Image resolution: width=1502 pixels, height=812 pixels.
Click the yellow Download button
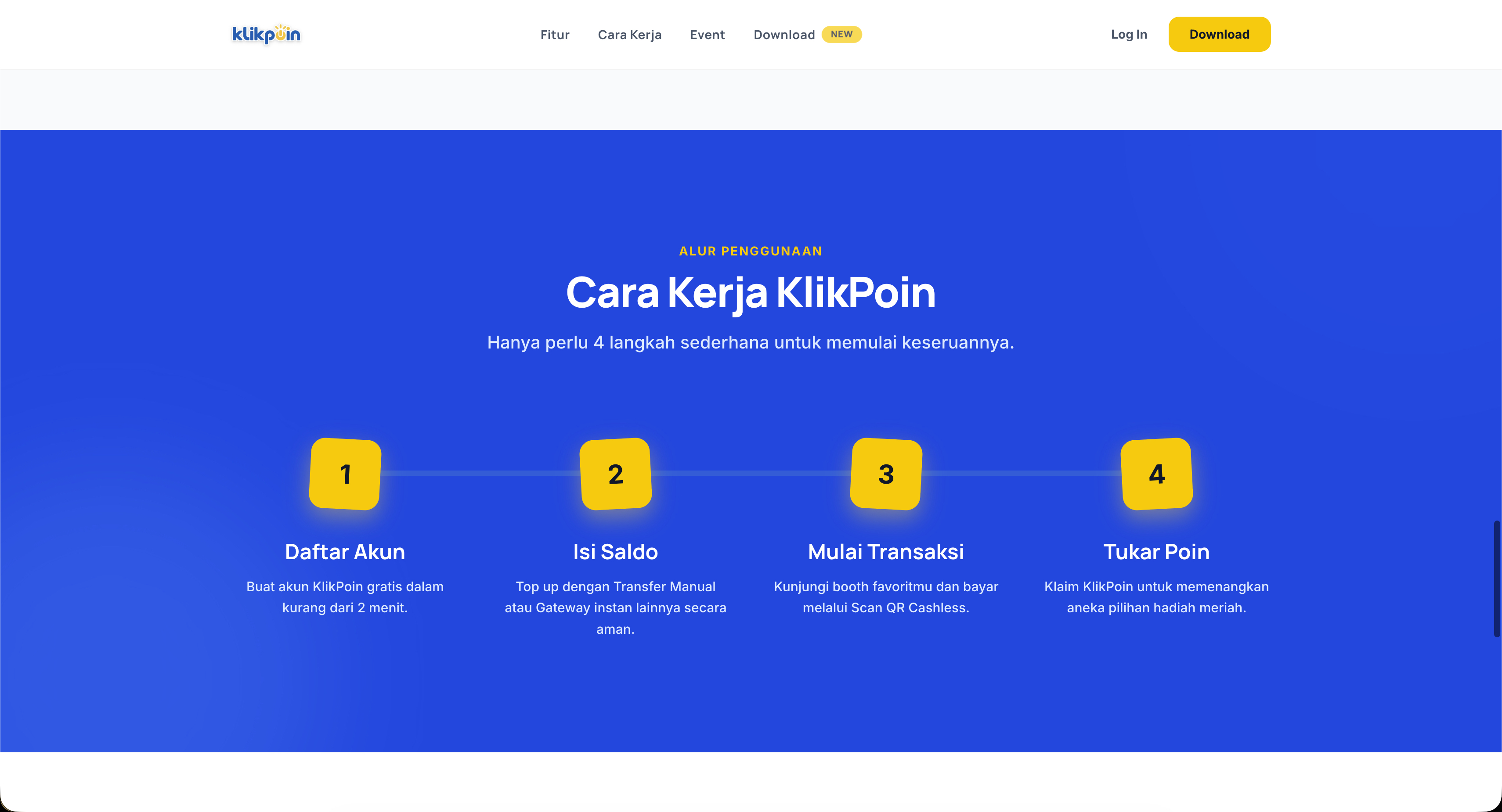click(1219, 34)
